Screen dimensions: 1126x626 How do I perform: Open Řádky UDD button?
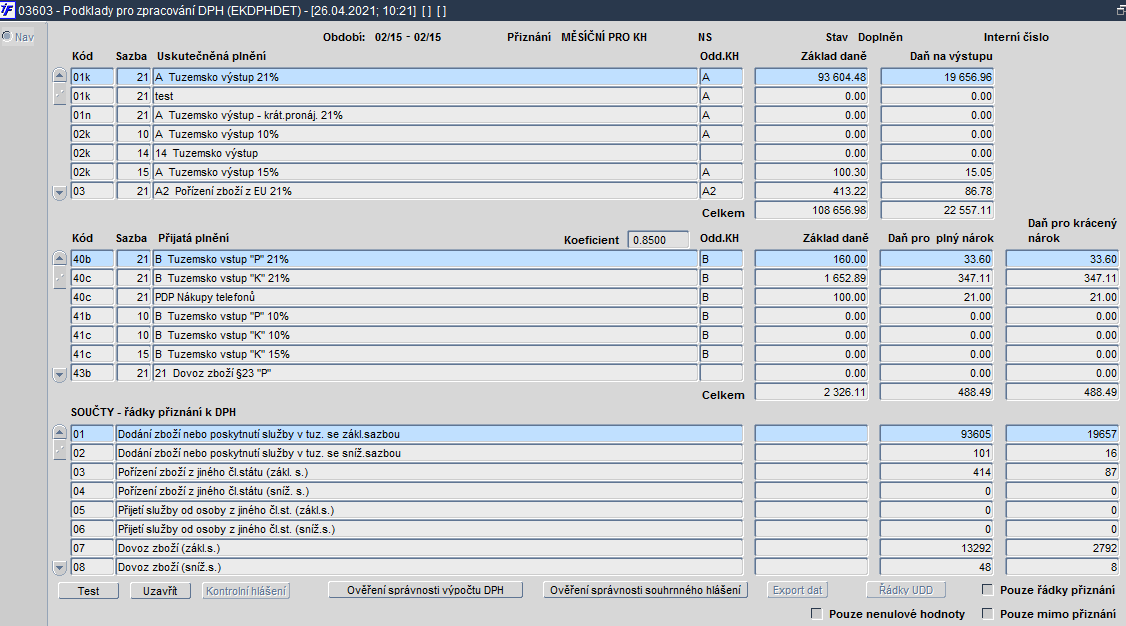pyautogui.click(x=906, y=590)
